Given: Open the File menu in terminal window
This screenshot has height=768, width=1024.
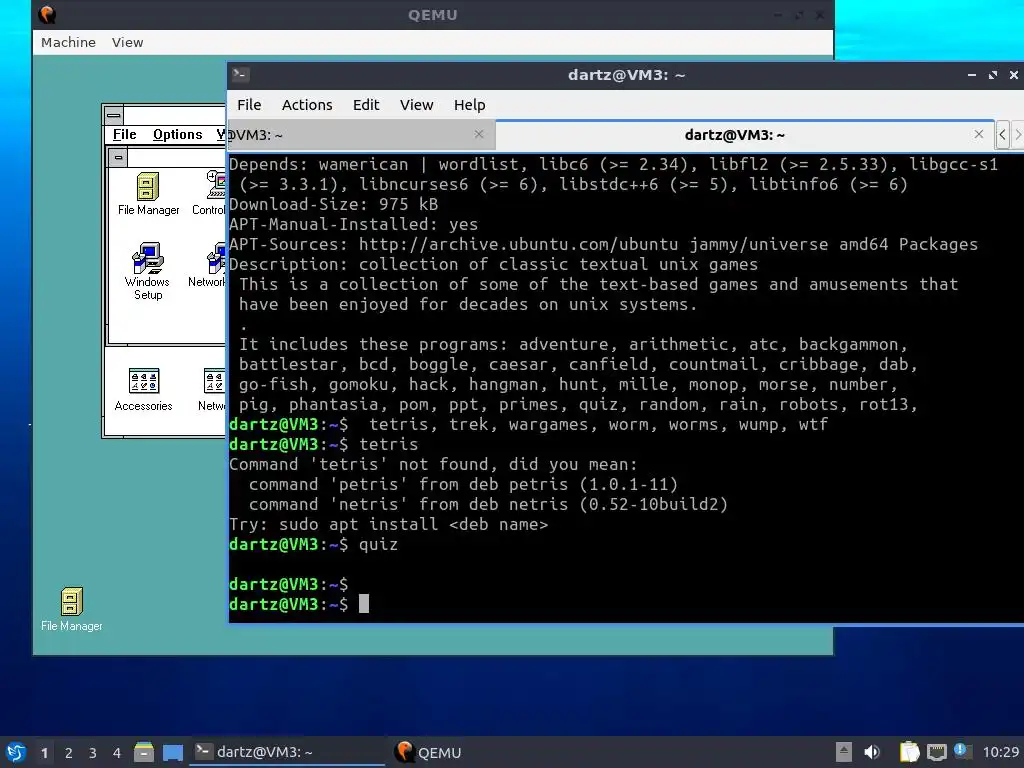Looking at the screenshot, I should pos(249,105).
